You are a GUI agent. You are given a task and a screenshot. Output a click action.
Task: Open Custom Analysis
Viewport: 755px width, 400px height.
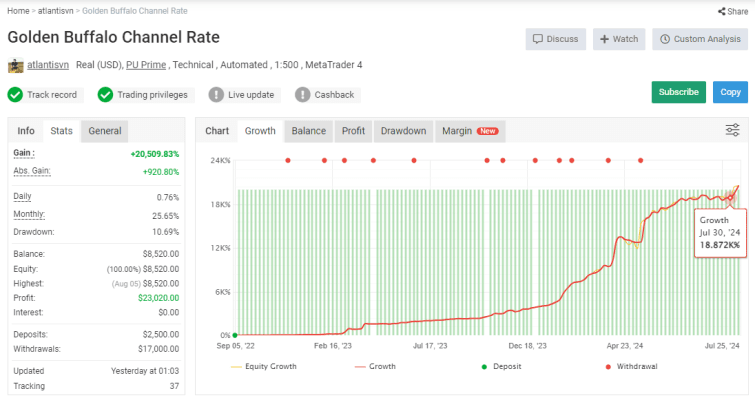(697, 39)
